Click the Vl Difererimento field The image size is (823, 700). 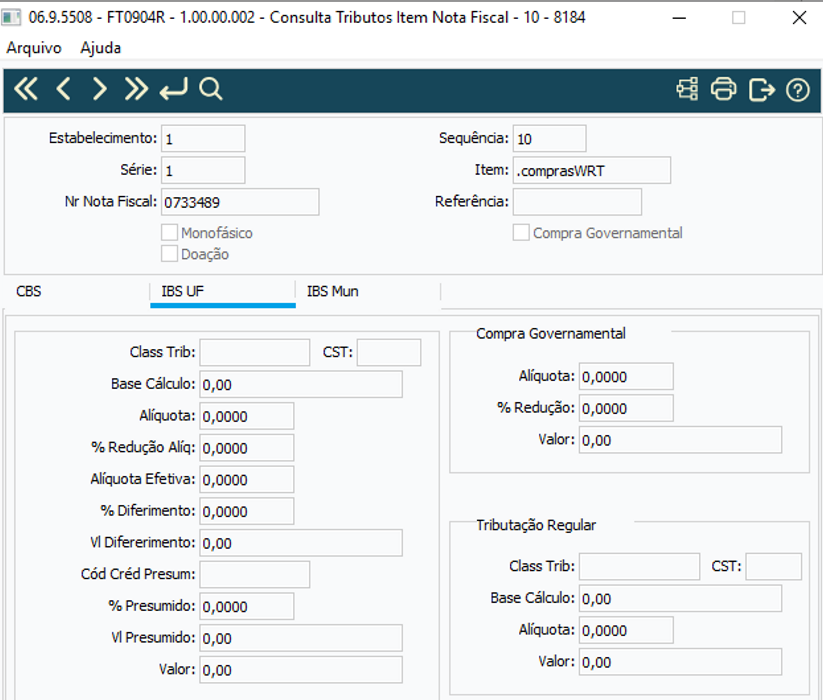click(x=301, y=543)
